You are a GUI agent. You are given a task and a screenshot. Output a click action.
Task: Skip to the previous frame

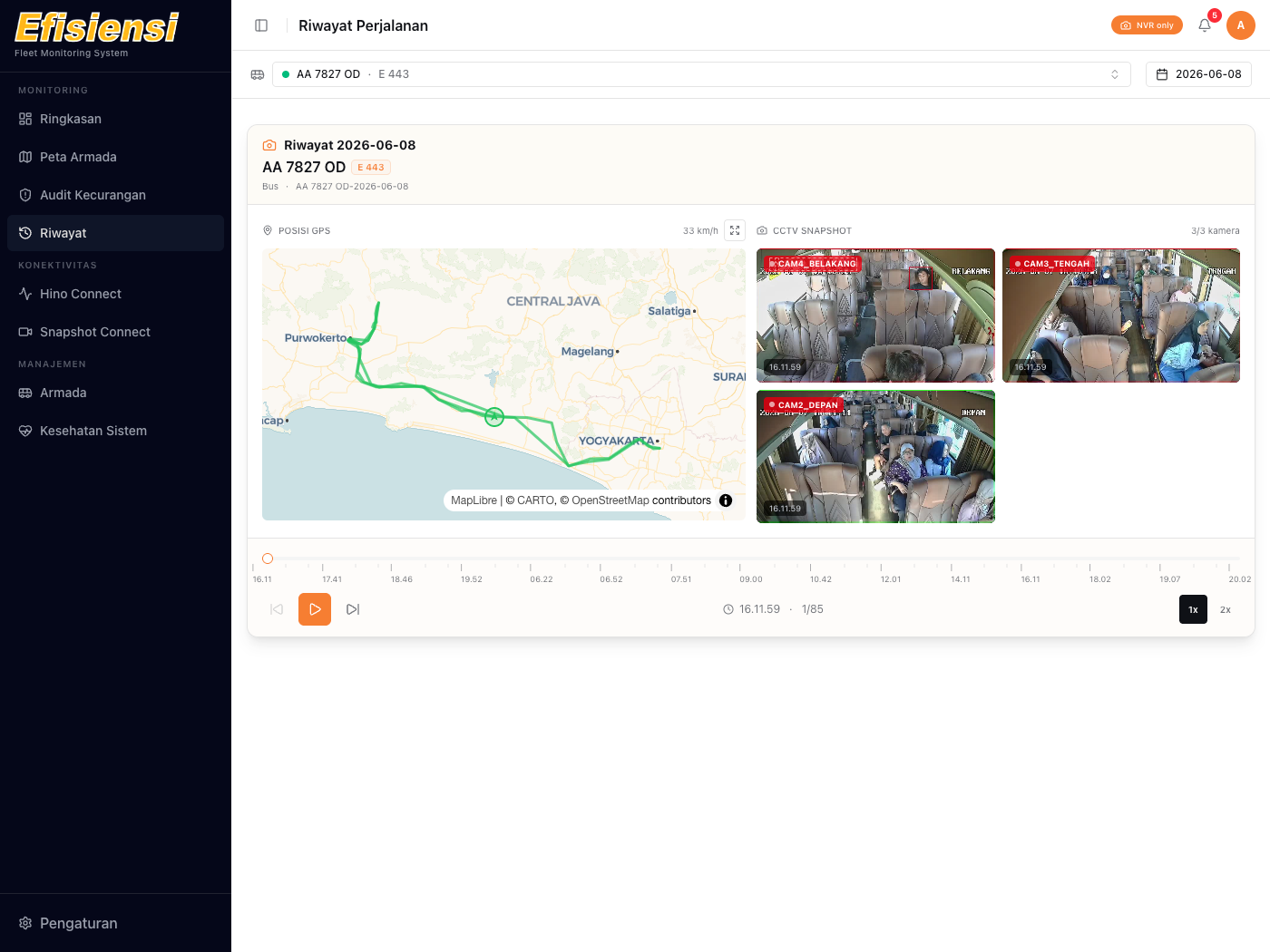coord(277,609)
